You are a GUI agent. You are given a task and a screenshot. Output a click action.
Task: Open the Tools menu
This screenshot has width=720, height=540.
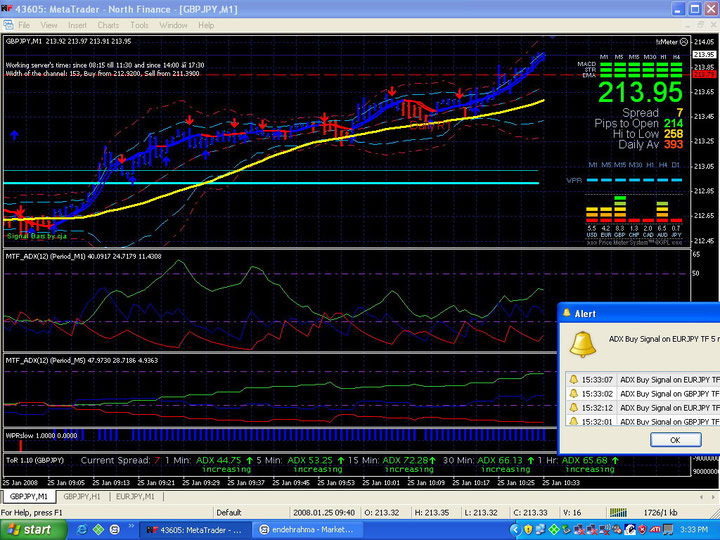[139, 25]
